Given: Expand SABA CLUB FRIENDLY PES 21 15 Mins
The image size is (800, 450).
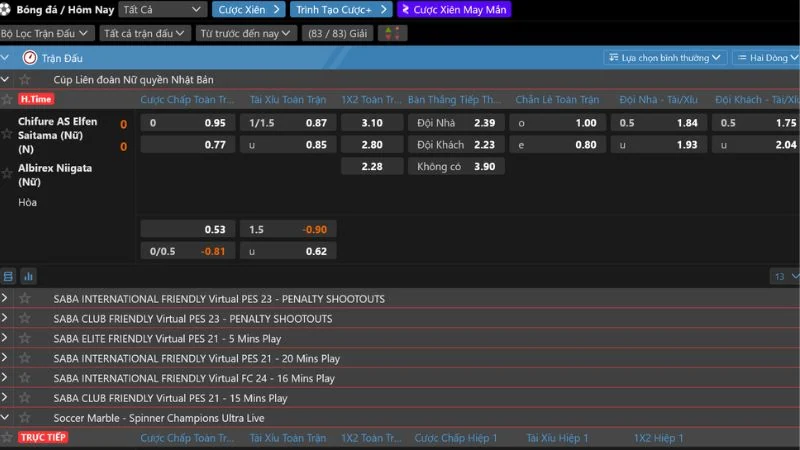Looking at the screenshot, I should pyautogui.click(x=5, y=397).
